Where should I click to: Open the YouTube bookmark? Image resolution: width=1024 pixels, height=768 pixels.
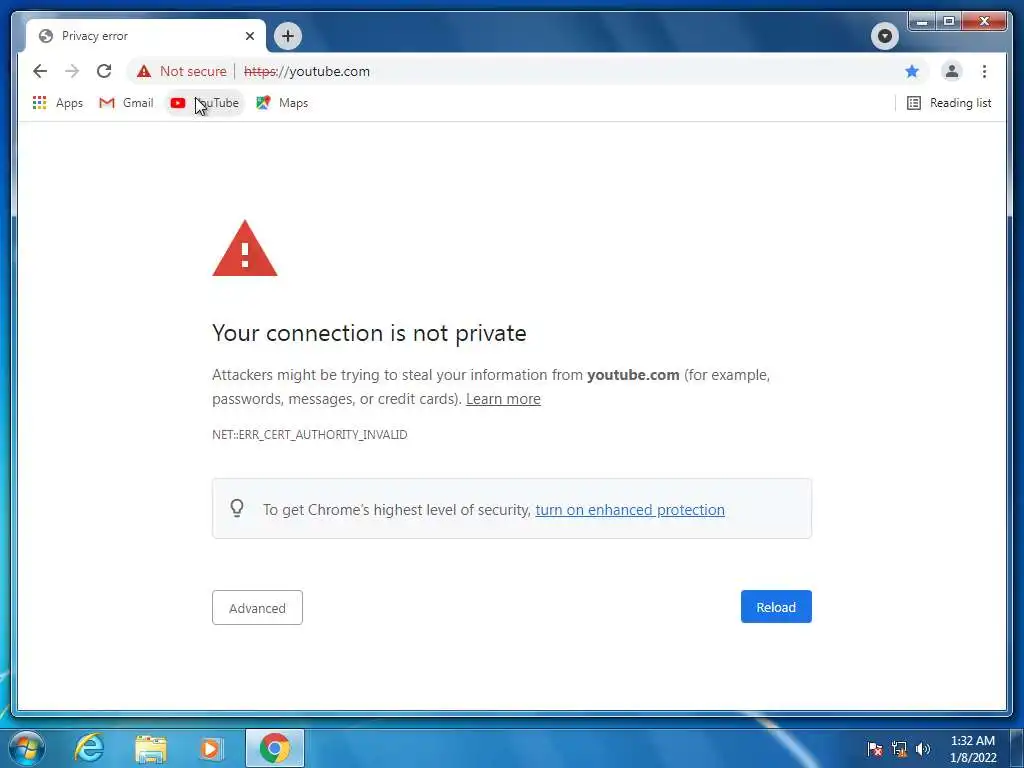[x=204, y=103]
